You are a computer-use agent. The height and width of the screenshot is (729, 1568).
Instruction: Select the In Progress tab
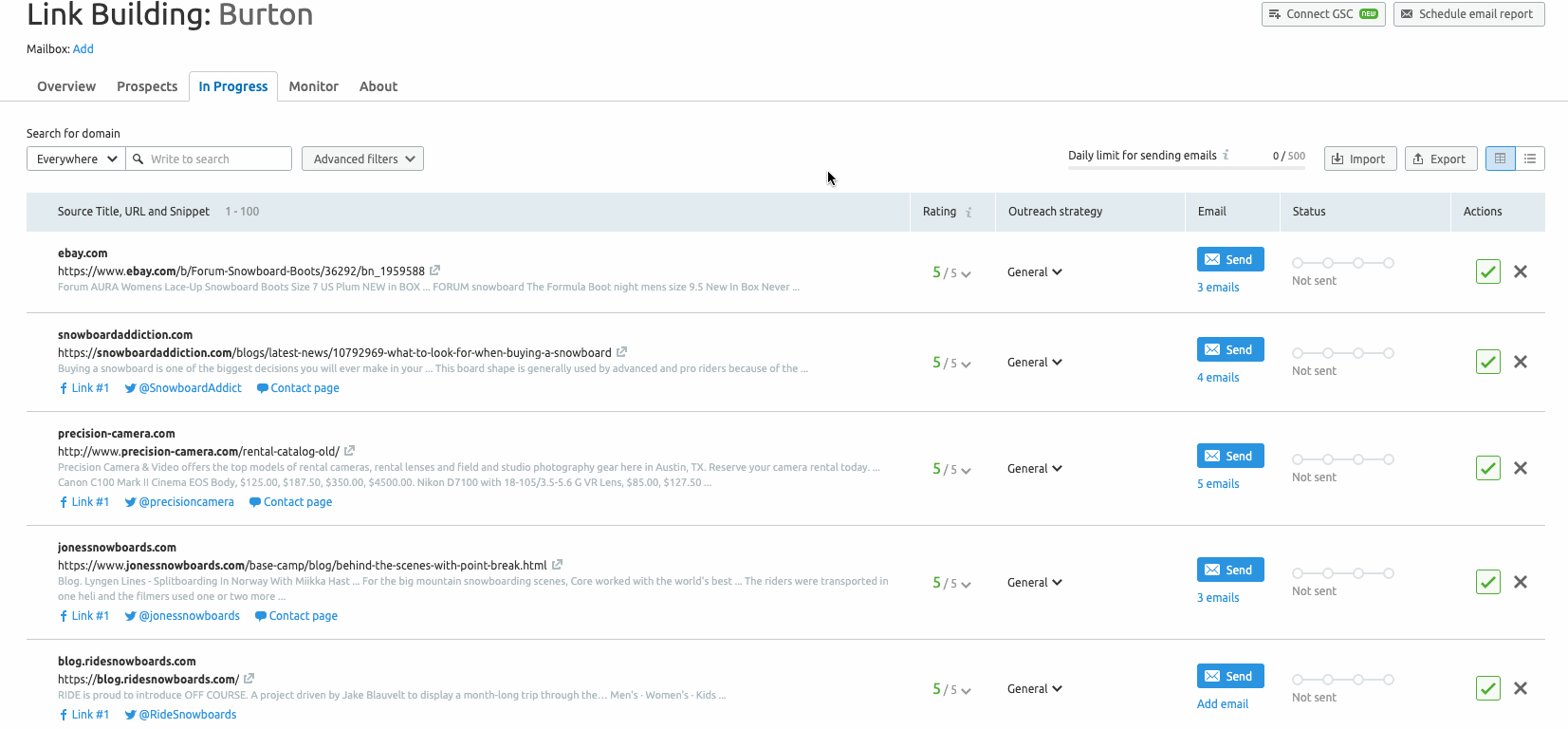(x=233, y=86)
